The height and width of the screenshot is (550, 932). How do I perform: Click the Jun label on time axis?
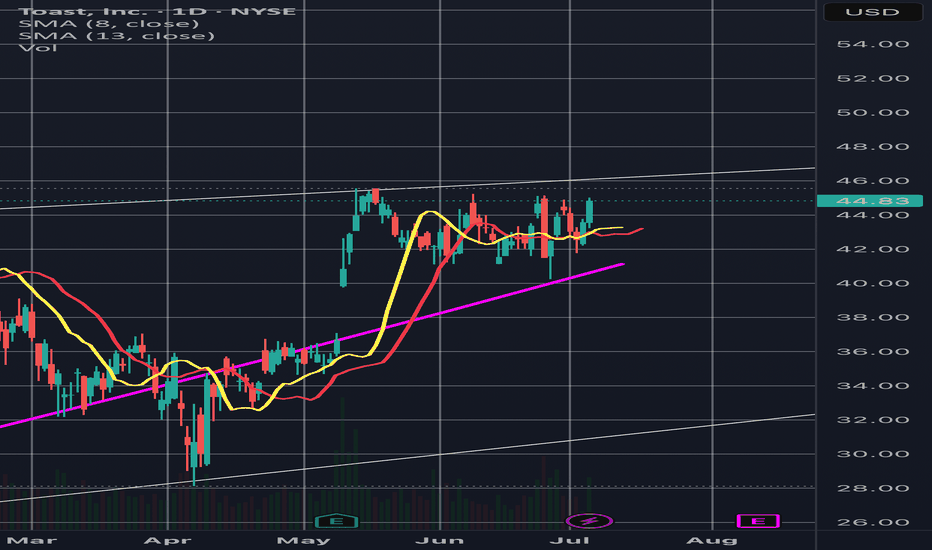click(440, 540)
